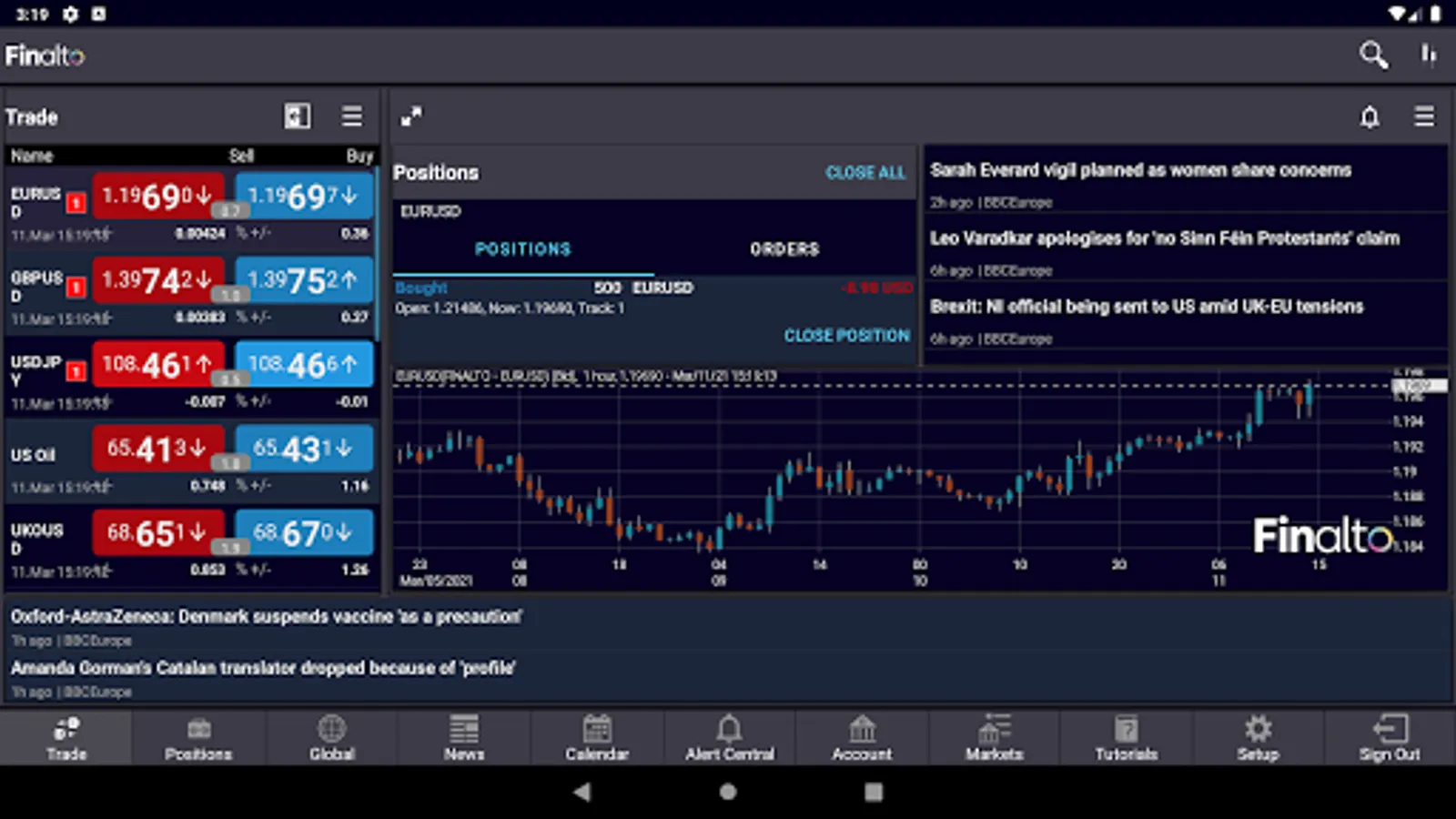Tap the settings gear in status bar
Image resolution: width=1456 pixels, height=819 pixels.
coord(70,14)
